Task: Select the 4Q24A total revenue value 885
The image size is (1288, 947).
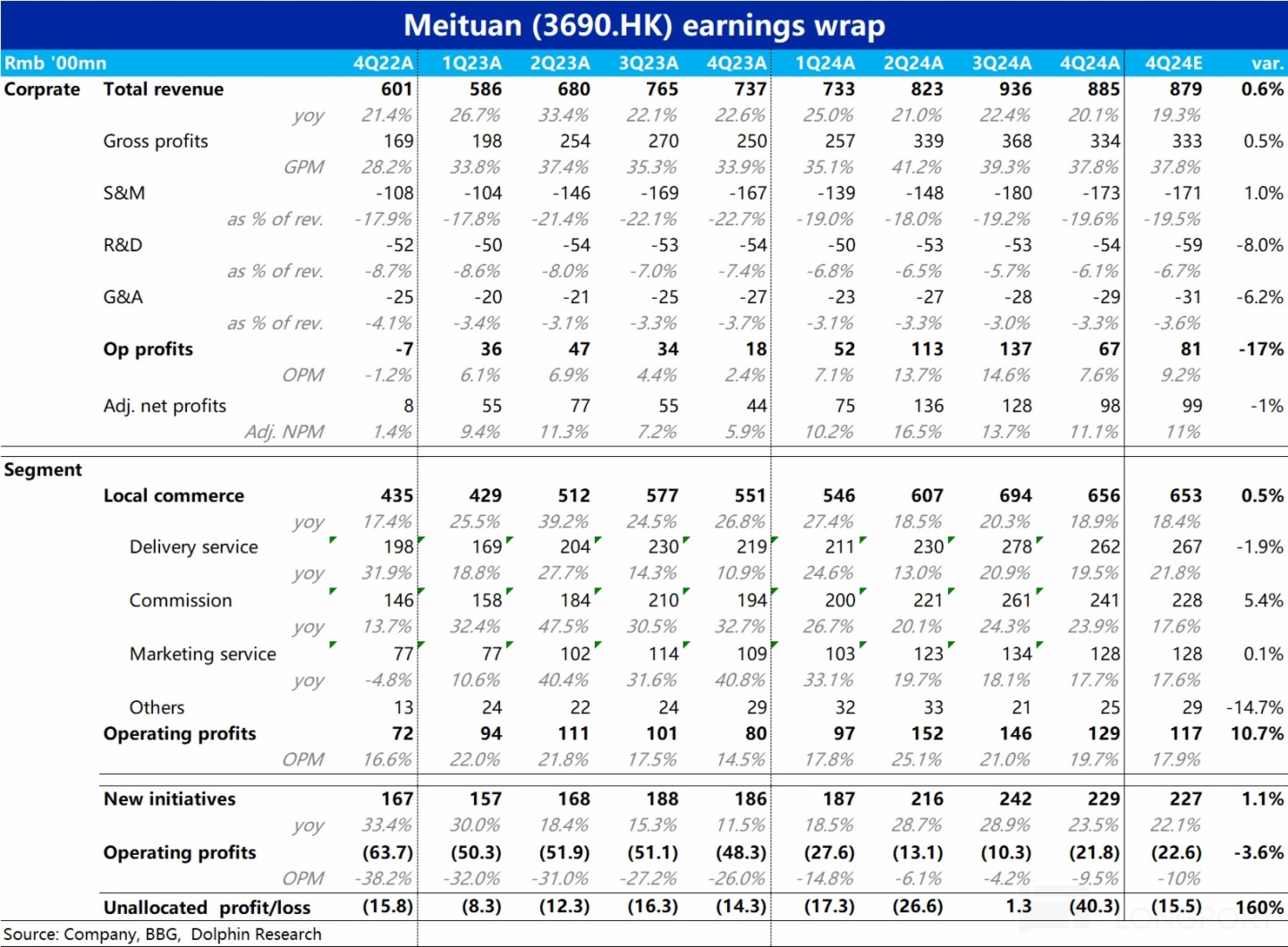Action: (1103, 89)
